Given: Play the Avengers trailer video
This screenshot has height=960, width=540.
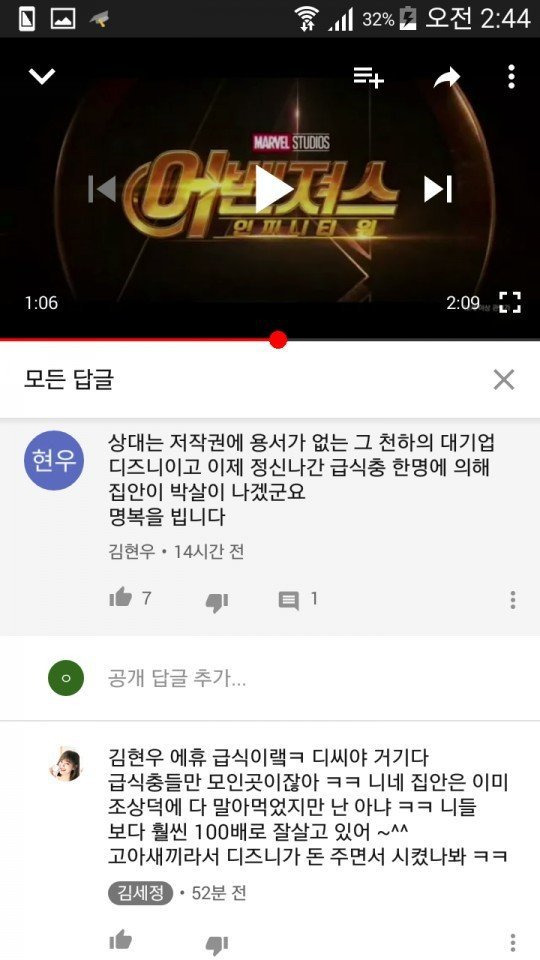Looking at the screenshot, I should pos(272,189).
